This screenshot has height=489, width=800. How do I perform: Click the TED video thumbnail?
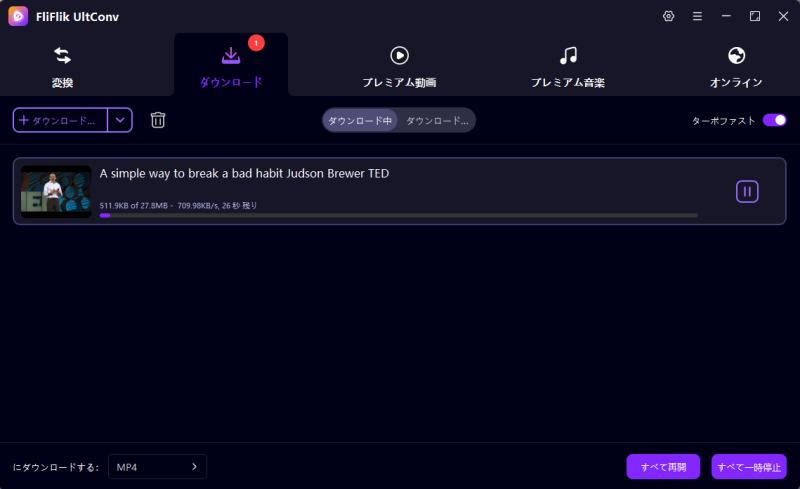56,191
